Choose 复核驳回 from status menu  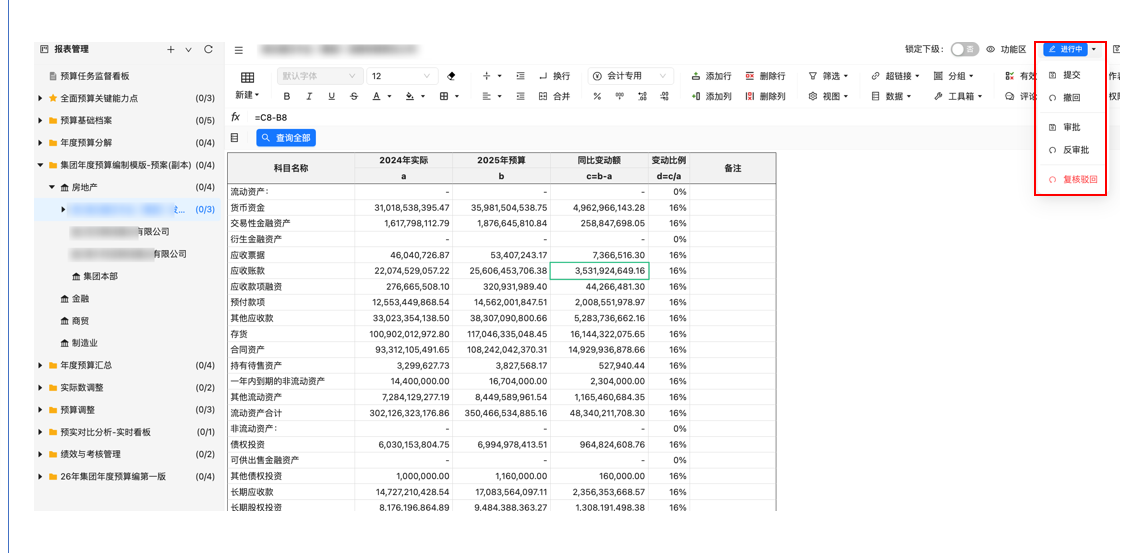tap(1071, 179)
